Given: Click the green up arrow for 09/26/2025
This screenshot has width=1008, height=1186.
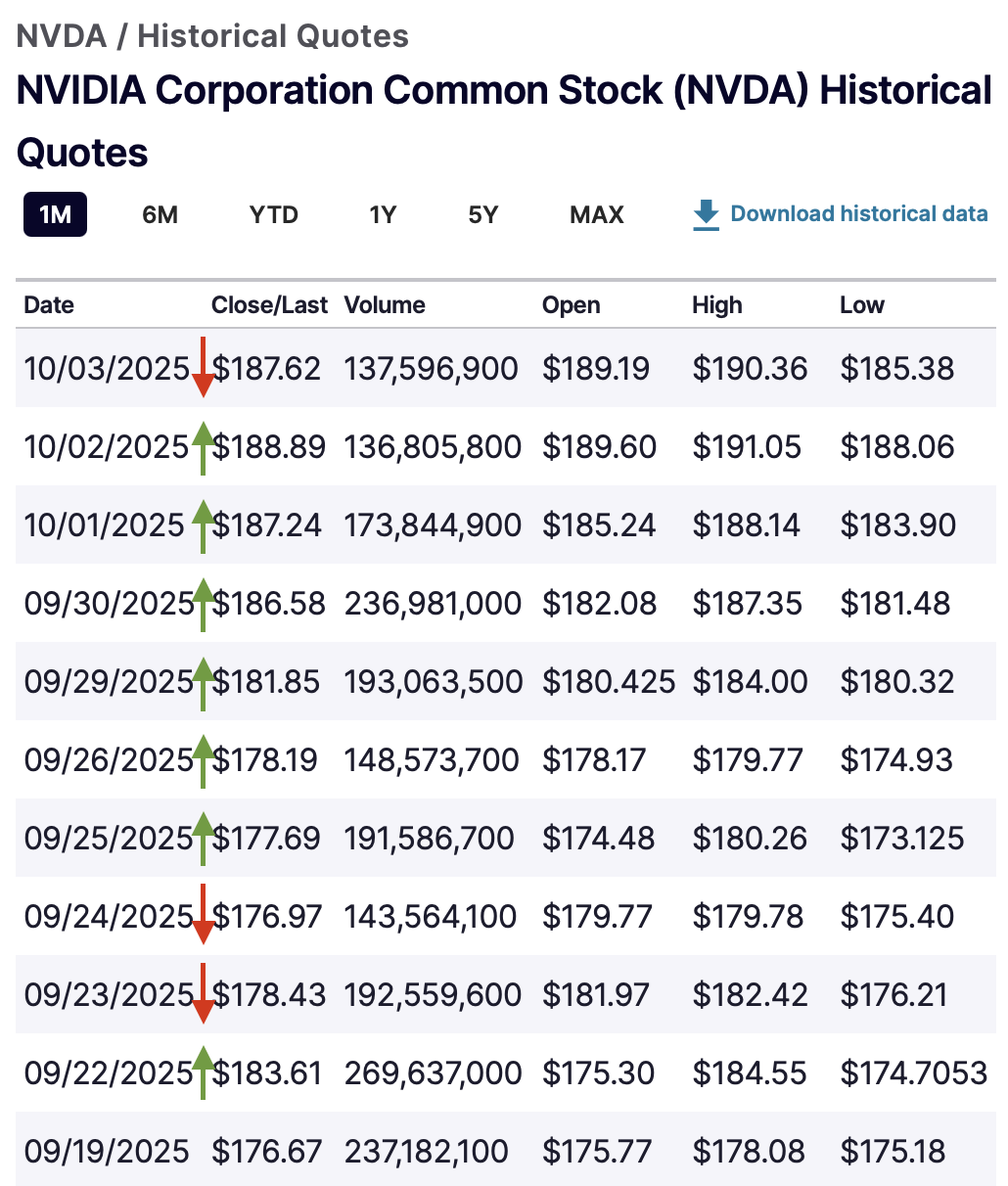Looking at the screenshot, I should click(x=203, y=760).
